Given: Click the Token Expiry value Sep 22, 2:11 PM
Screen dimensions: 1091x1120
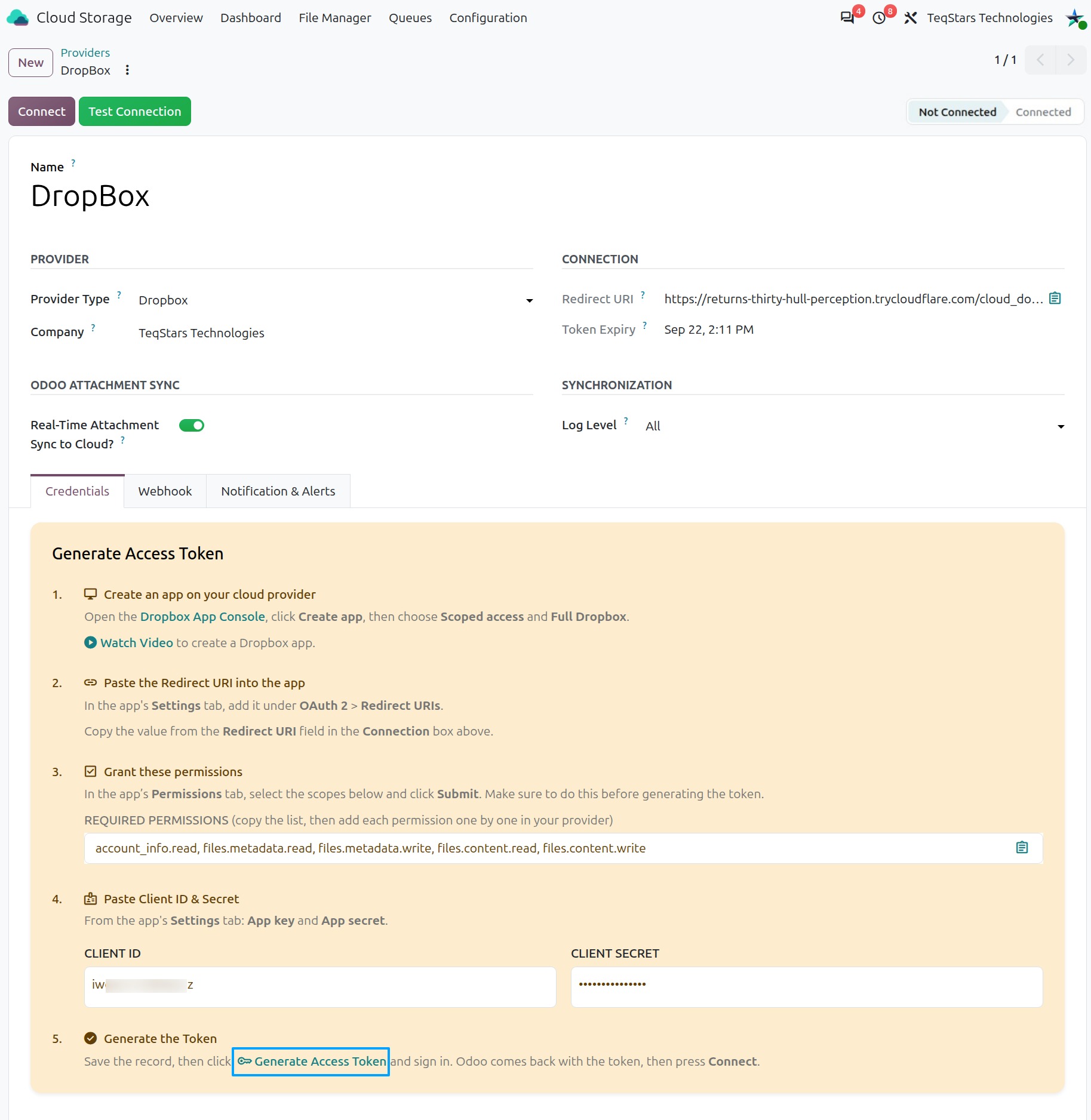Looking at the screenshot, I should point(709,329).
